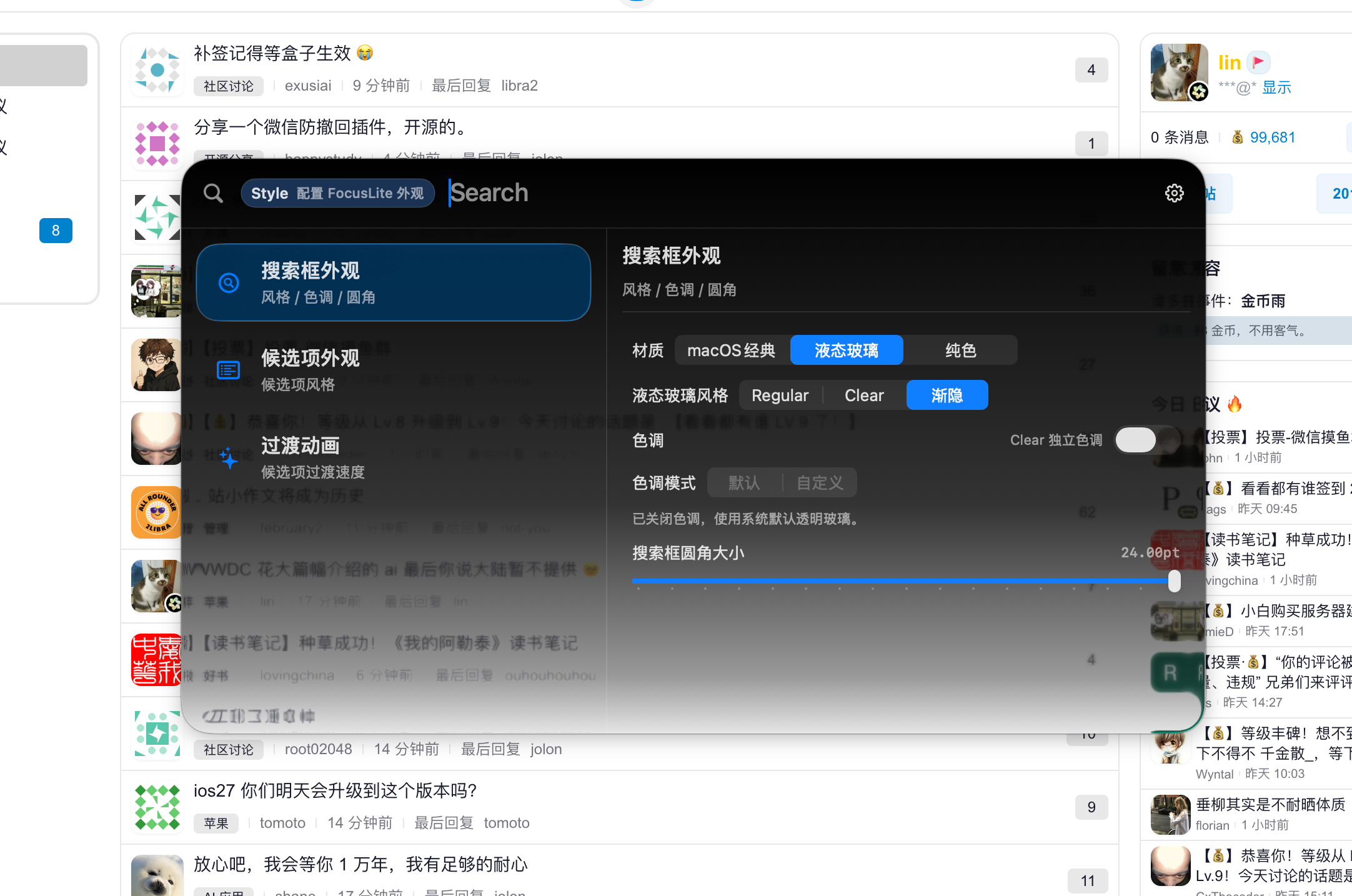
Task: Click the seal avatar of 放心吧 post
Action: 157,876
